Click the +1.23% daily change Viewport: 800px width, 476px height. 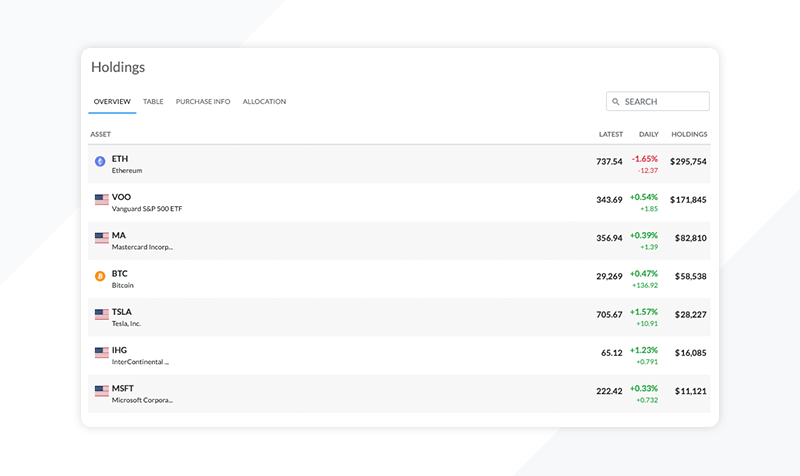pos(644,350)
